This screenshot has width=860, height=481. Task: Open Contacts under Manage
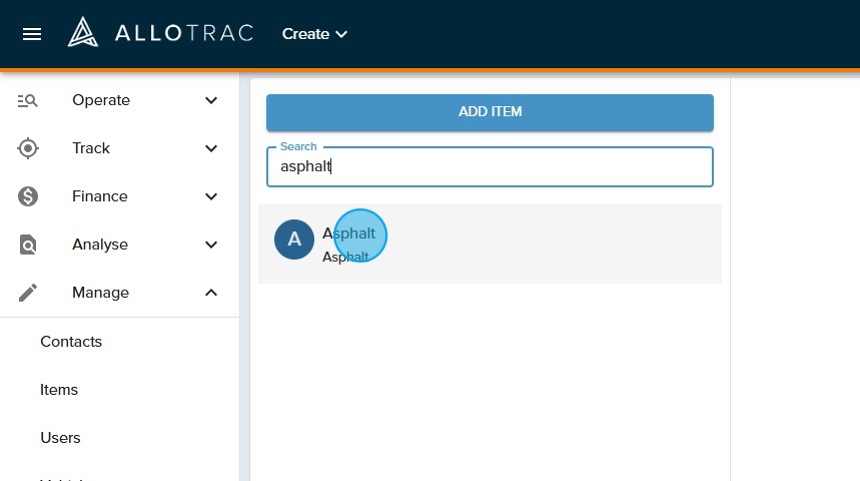[71, 341]
